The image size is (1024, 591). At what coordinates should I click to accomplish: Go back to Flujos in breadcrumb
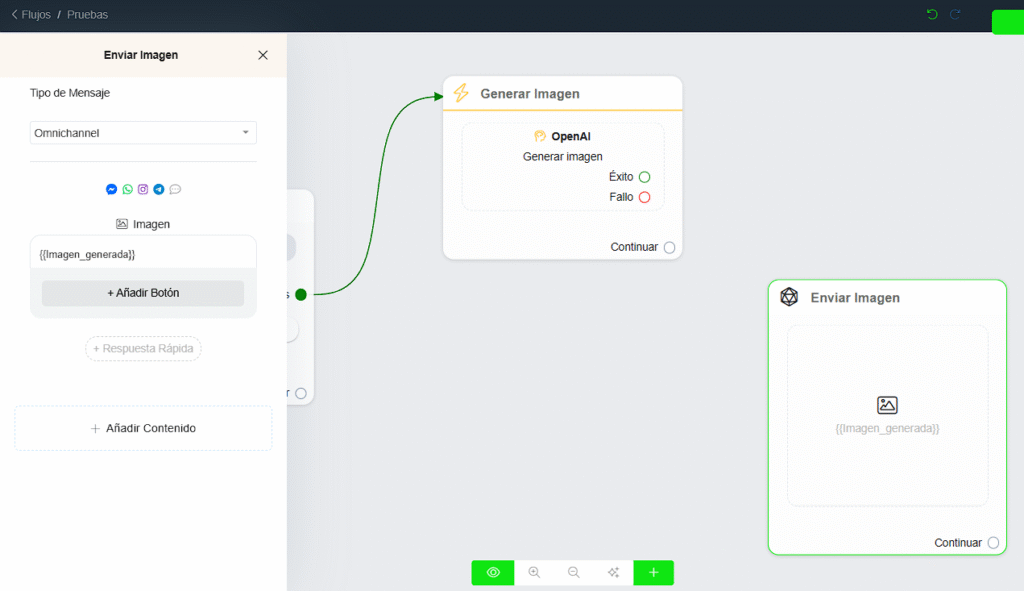click(x=30, y=15)
